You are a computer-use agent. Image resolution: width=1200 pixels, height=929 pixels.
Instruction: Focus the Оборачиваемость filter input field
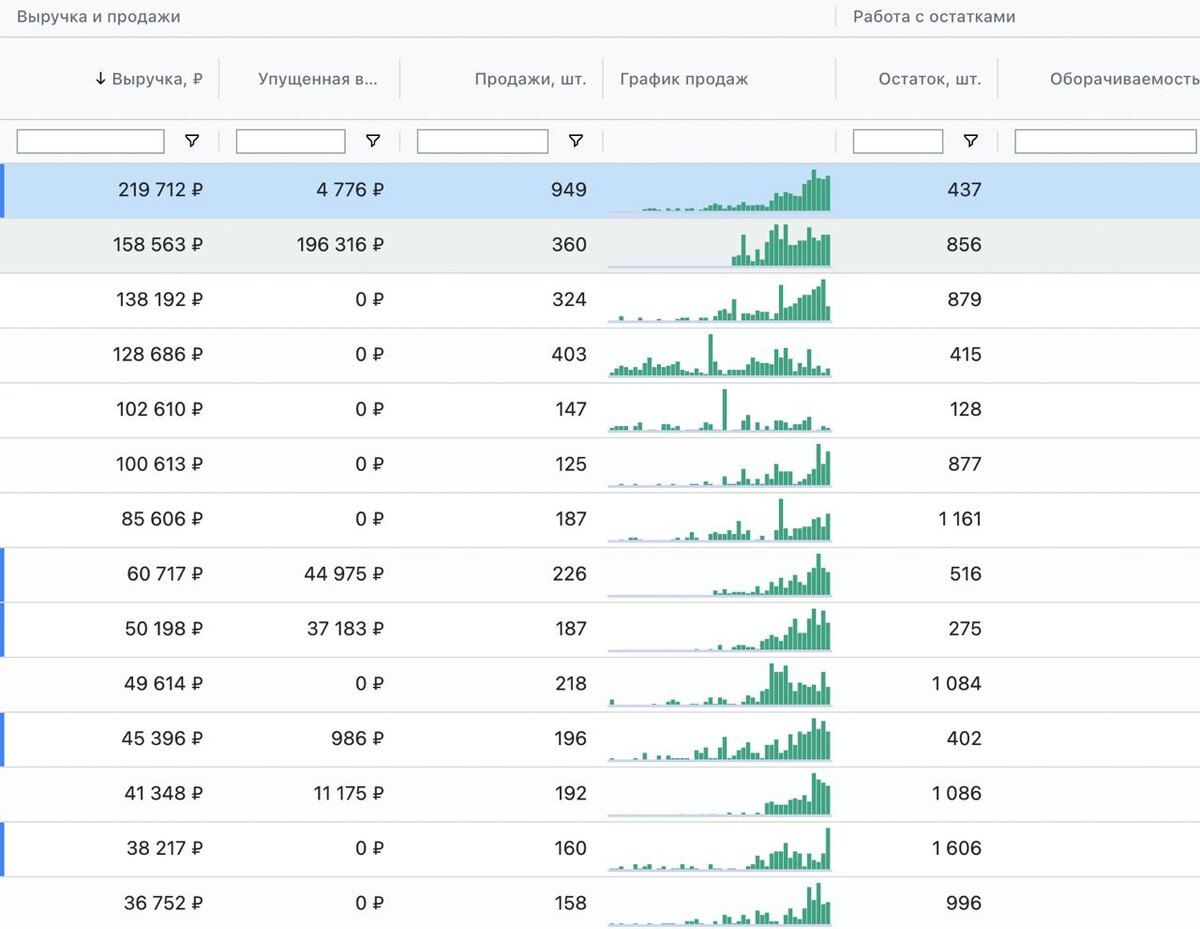[x=1106, y=141]
